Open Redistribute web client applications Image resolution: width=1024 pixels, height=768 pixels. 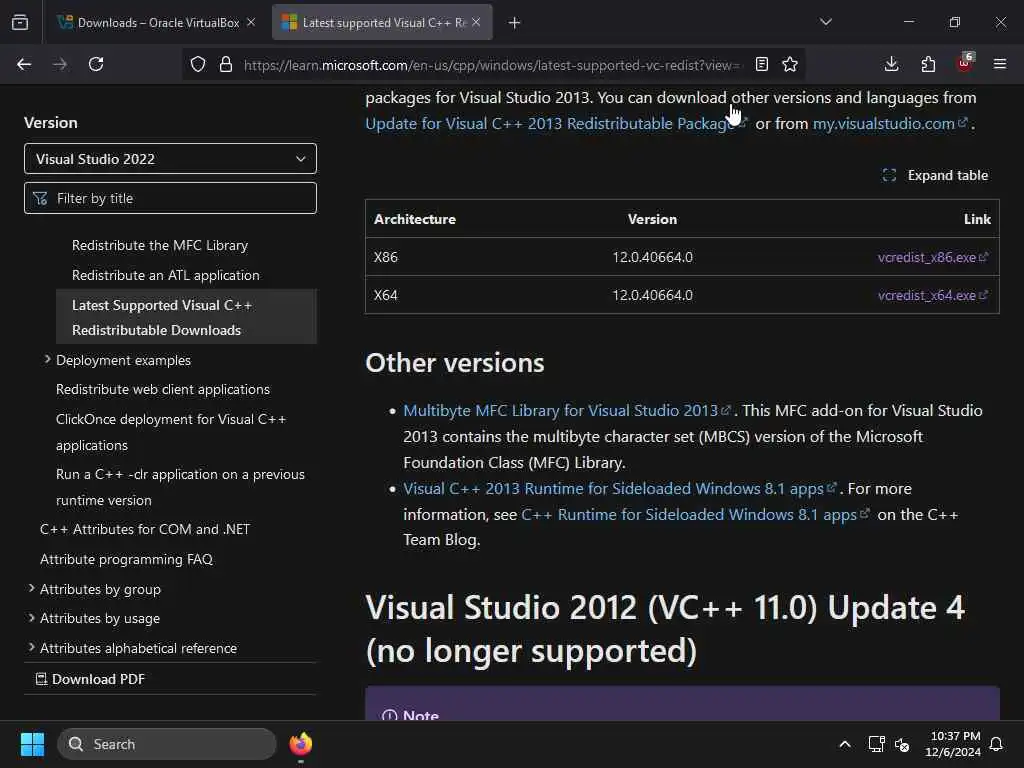point(163,389)
